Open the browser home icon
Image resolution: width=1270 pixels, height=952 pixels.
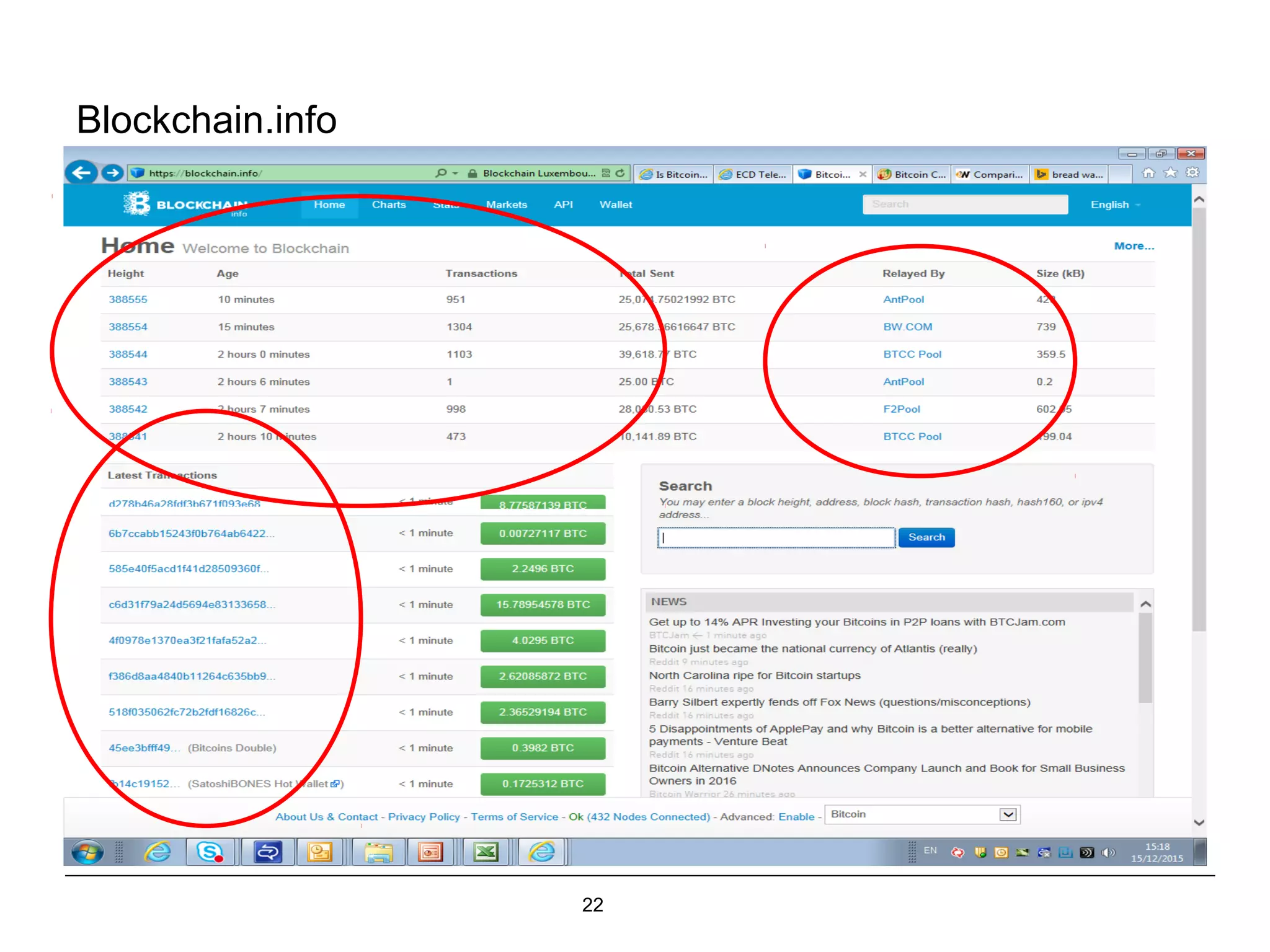point(1148,173)
